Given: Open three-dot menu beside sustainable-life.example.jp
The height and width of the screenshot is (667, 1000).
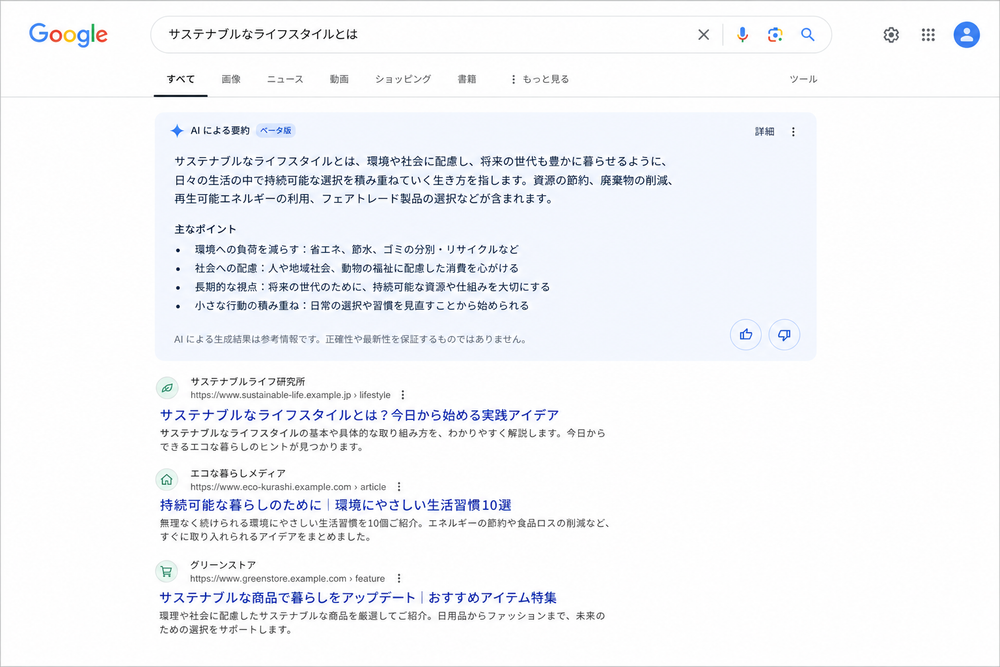Looking at the screenshot, I should 402,395.
